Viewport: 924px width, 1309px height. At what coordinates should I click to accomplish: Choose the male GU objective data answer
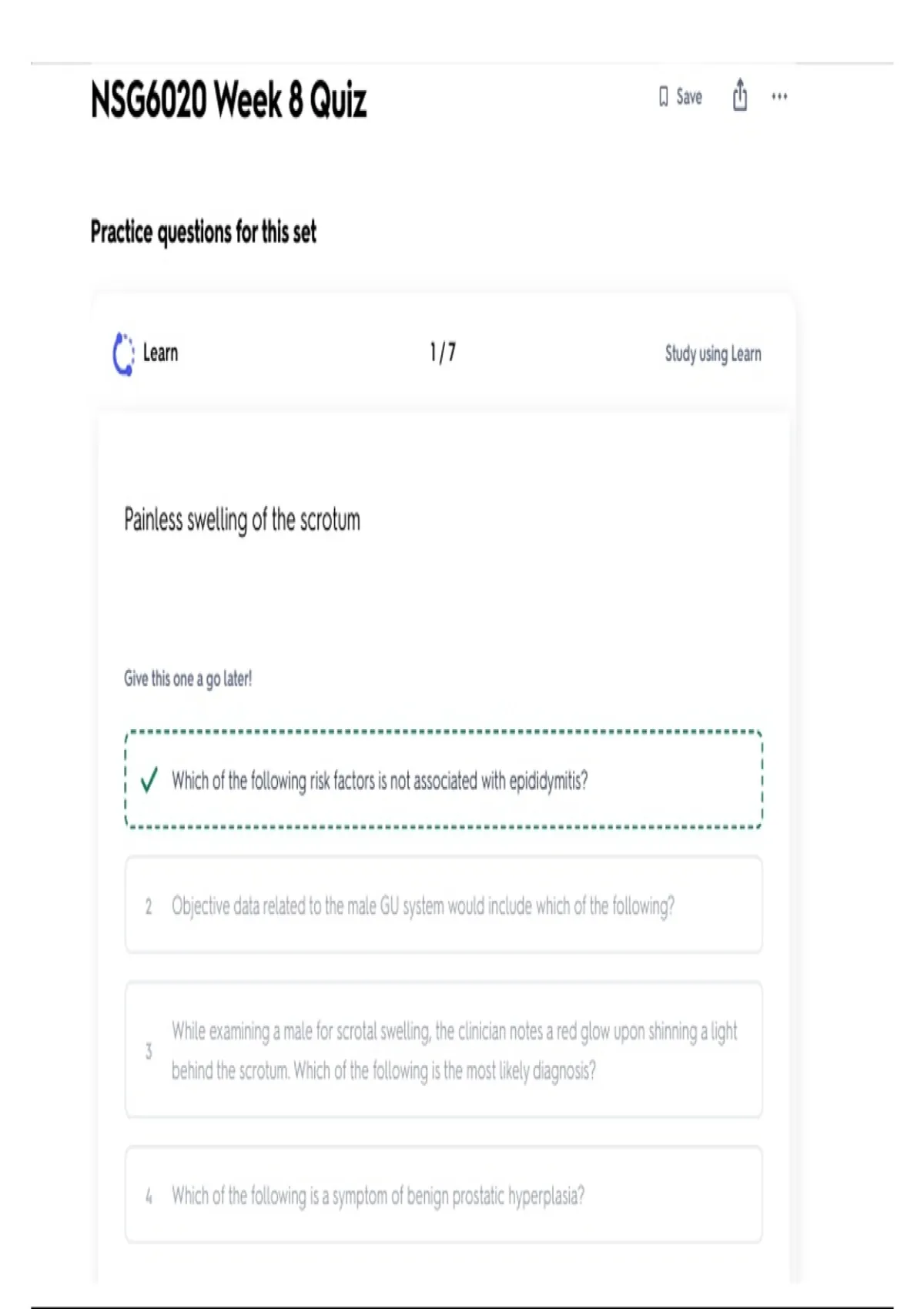tap(423, 906)
